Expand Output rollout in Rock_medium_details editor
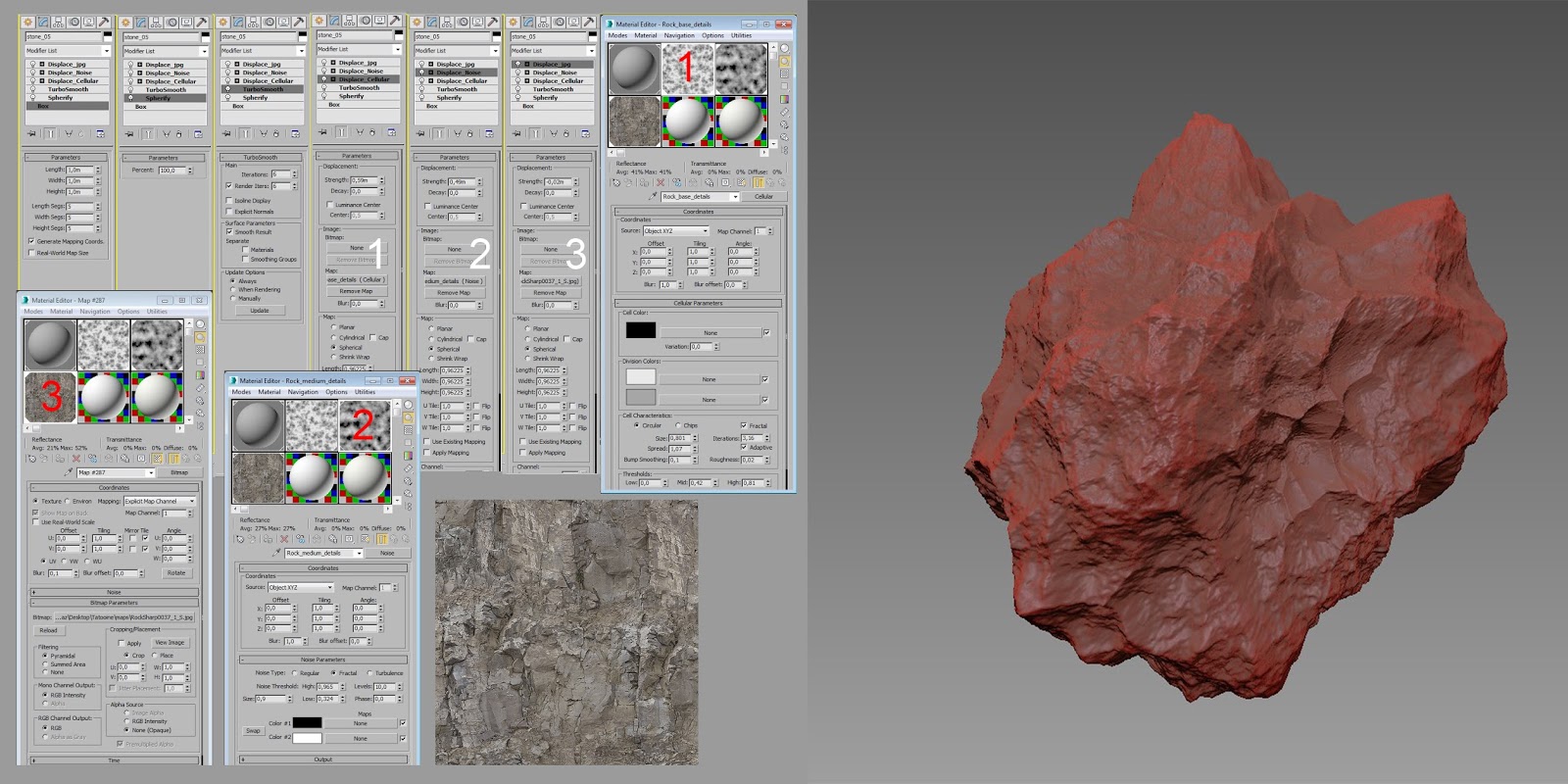Viewport: 1568px width, 784px height. (323, 759)
